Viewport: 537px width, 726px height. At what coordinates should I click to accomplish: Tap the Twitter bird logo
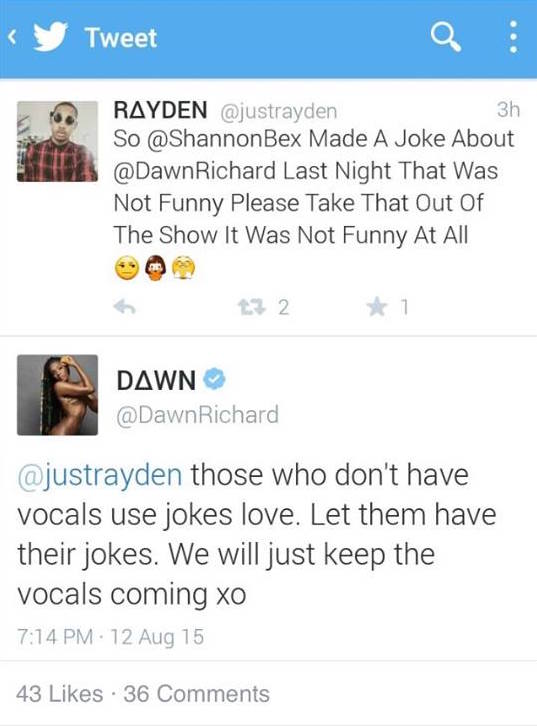(50, 37)
